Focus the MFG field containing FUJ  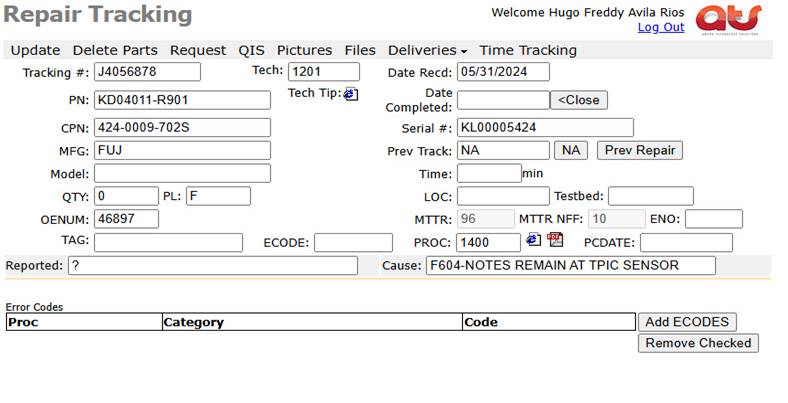[x=182, y=150]
